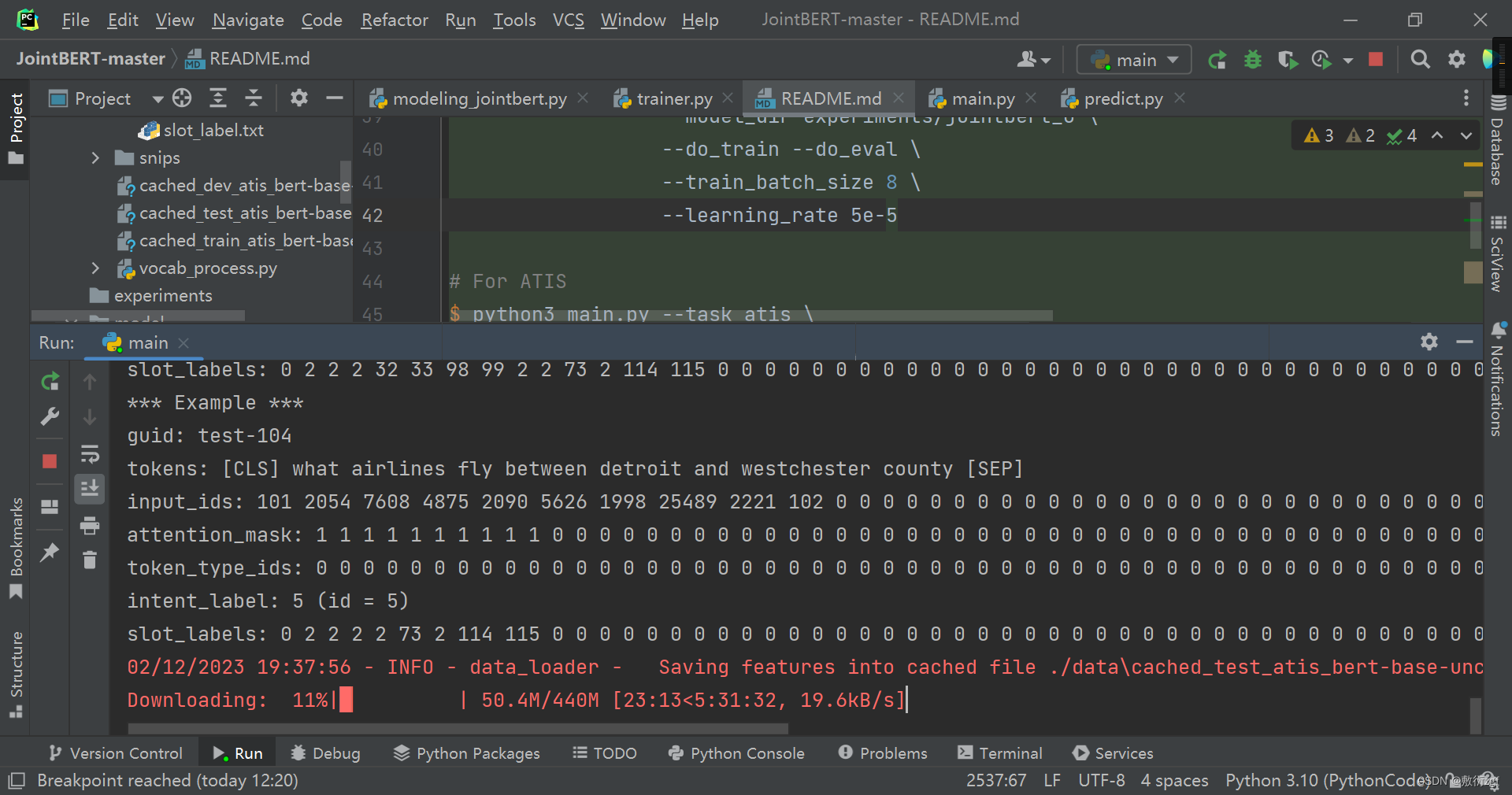Open Search Everywhere magnifier icon
Screen dimensions: 1512x795
(x=1420, y=59)
